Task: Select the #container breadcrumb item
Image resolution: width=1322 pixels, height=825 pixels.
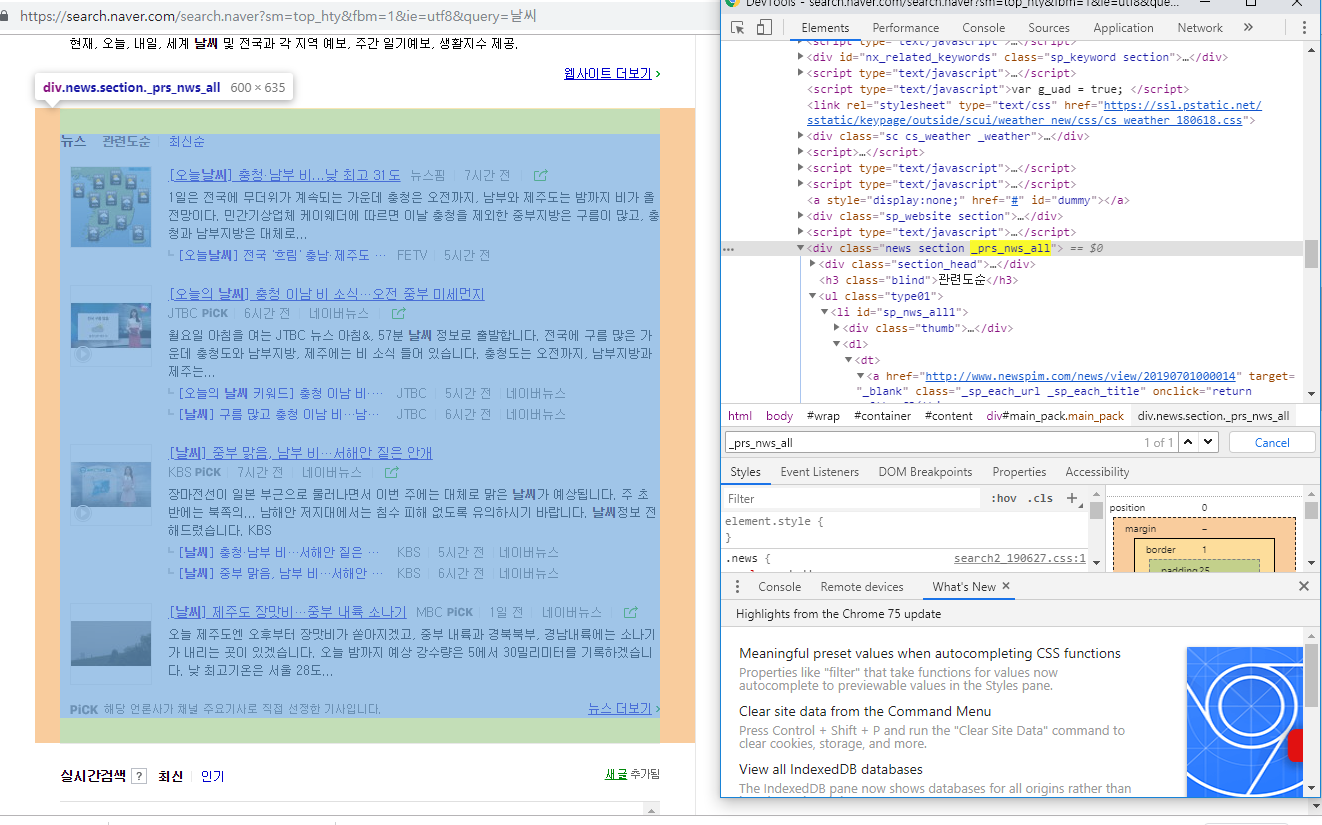Action: 883,416
